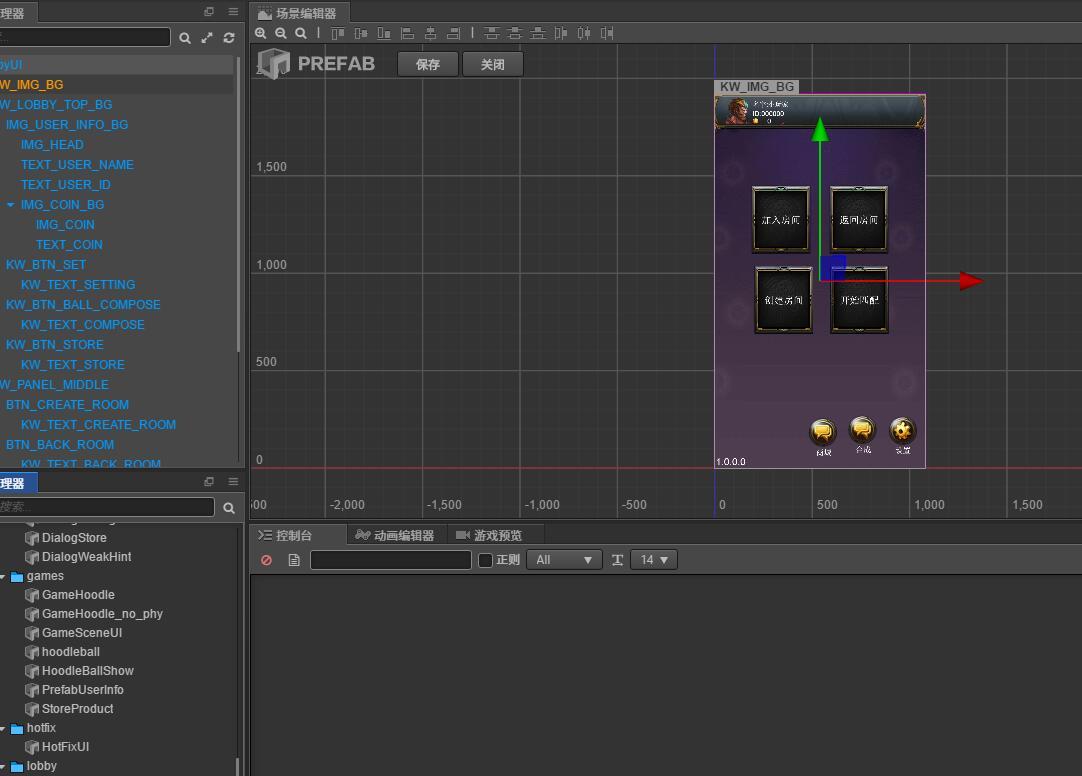
Task: Pop out the hierarchy panel
Action: point(209,12)
